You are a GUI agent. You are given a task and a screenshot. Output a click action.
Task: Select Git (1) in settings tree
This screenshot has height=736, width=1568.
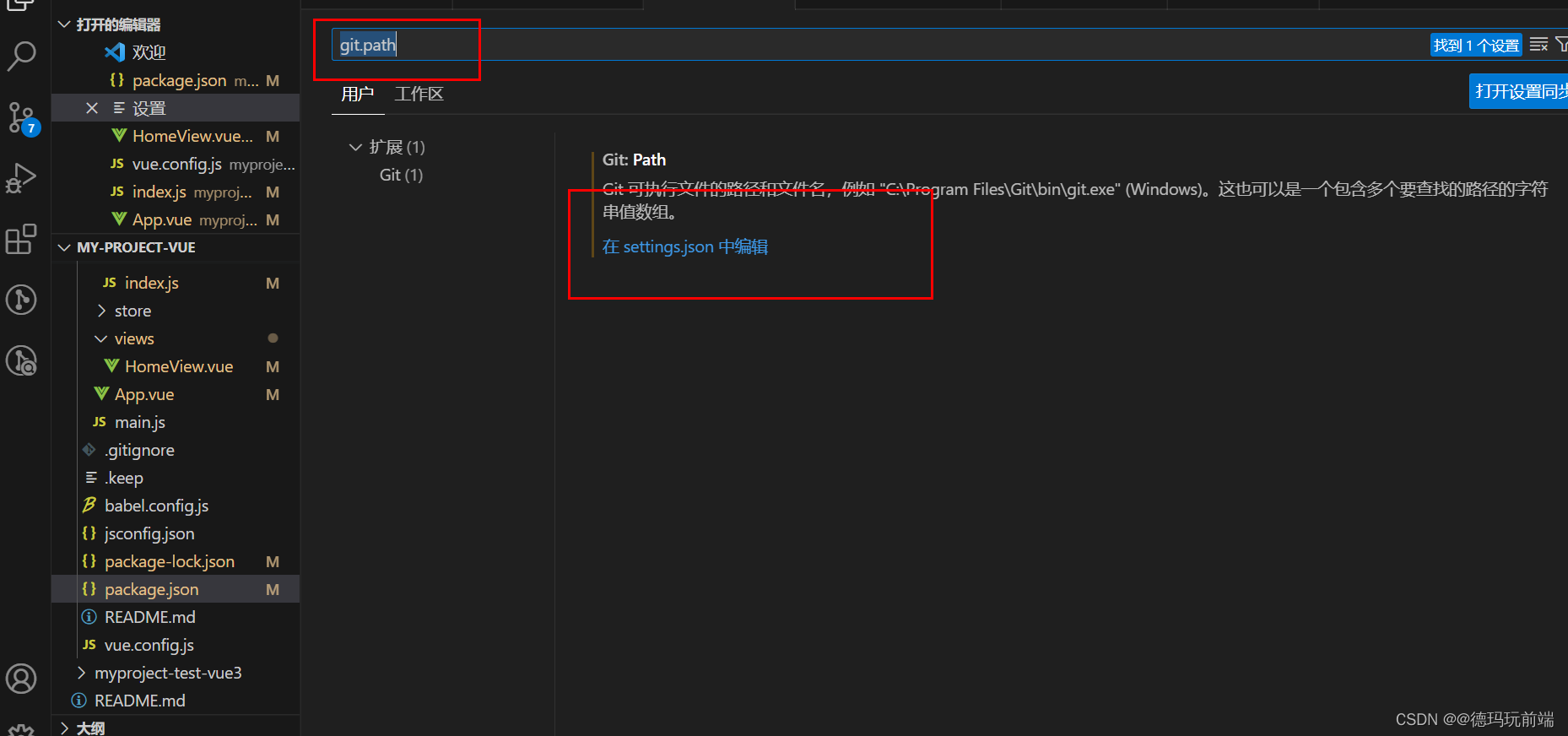(401, 175)
